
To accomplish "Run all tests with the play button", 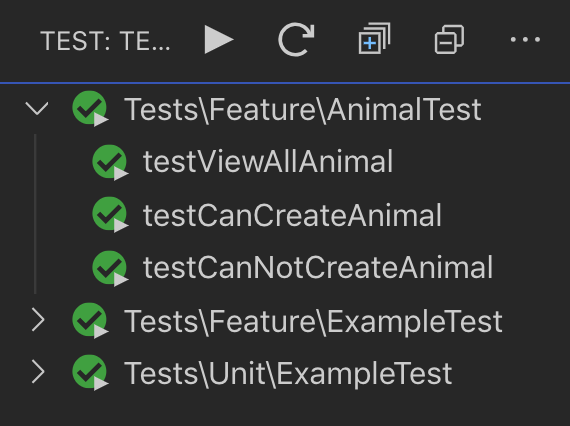I will [x=219, y=39].
